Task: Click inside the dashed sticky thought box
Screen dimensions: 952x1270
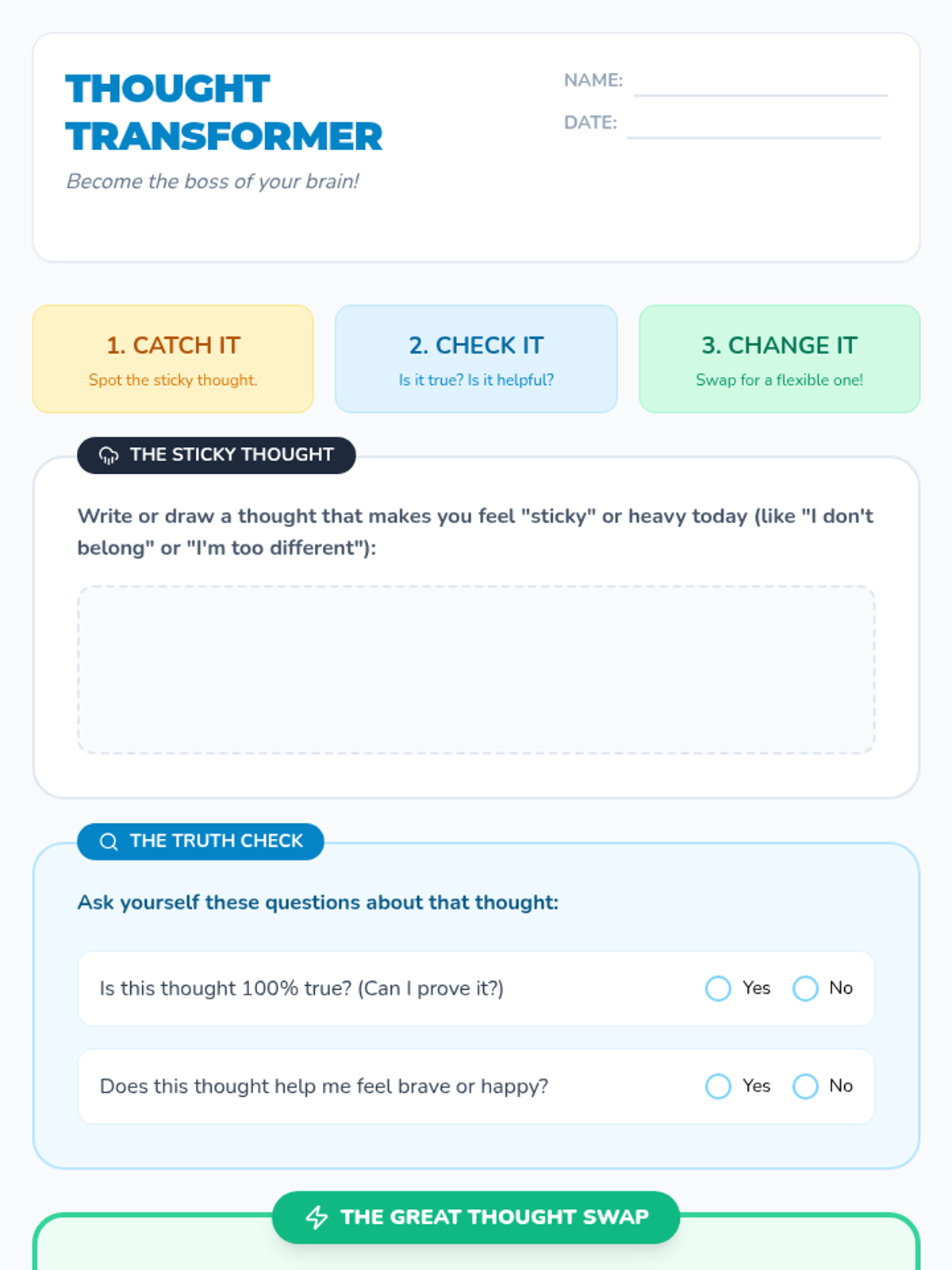Action: [x=476, y=670]
